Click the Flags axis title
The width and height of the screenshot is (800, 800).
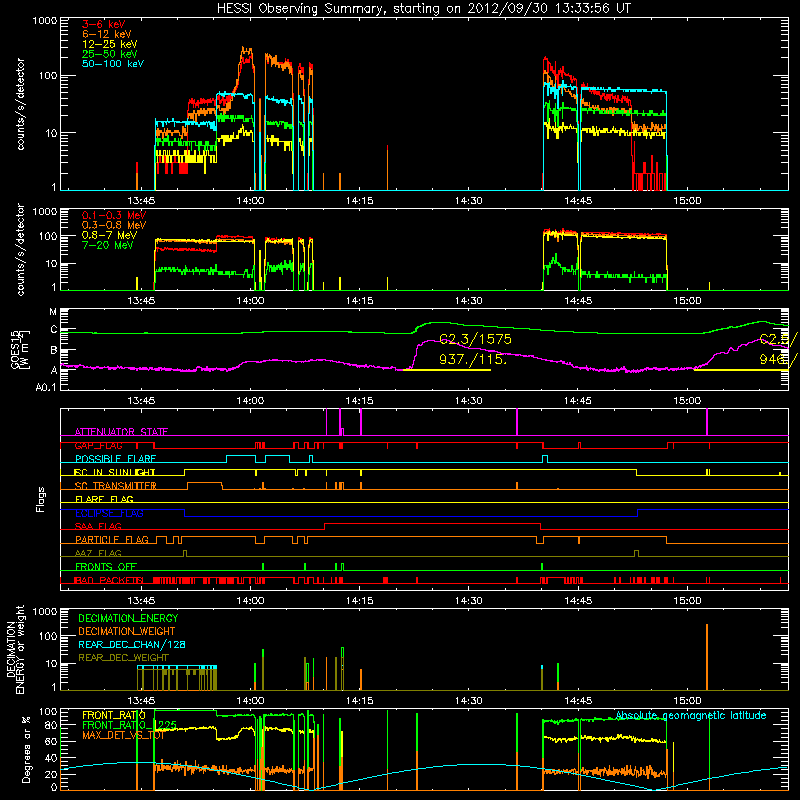coord(41,499)
